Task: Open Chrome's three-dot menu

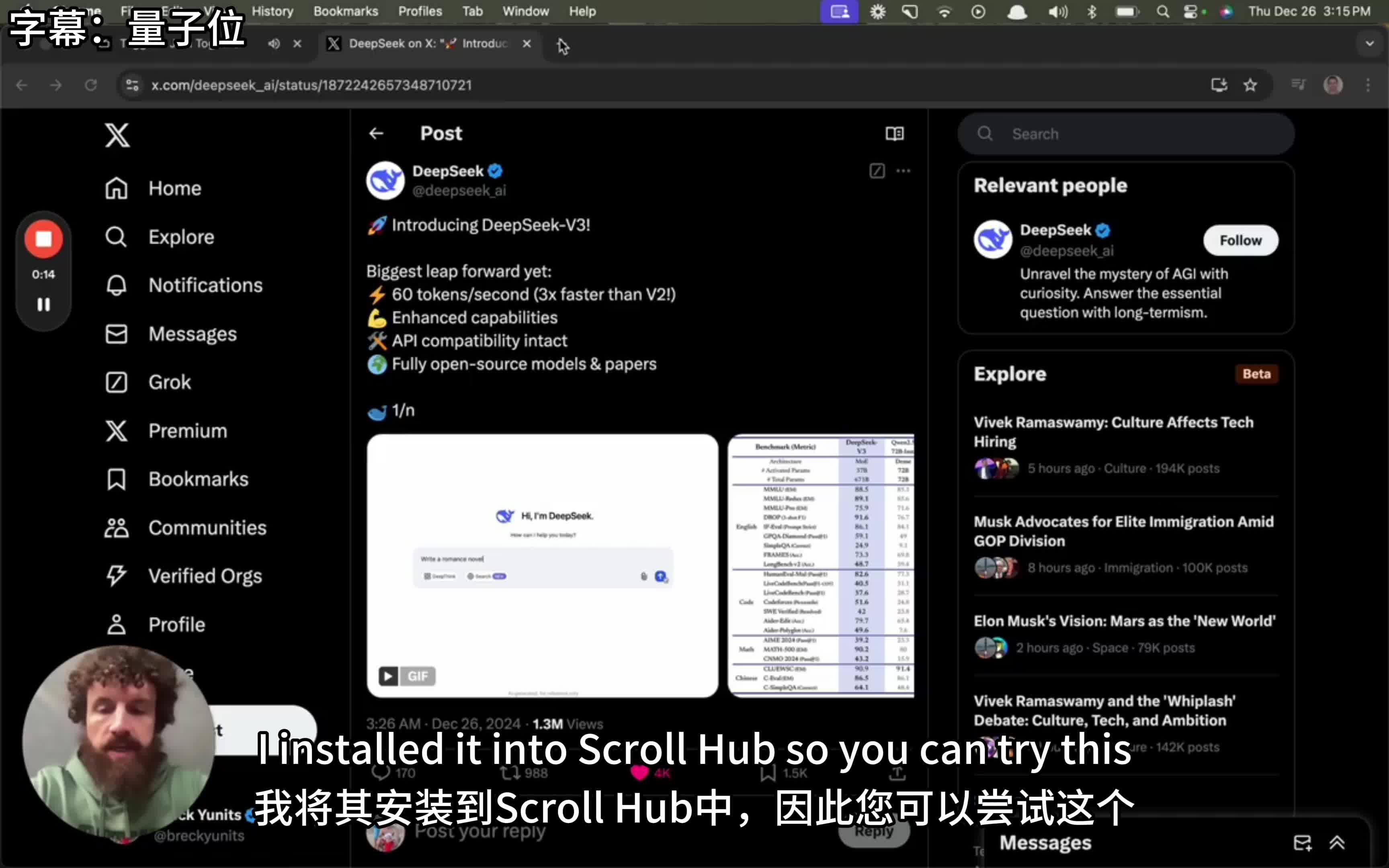Action: click(1369, 84)
